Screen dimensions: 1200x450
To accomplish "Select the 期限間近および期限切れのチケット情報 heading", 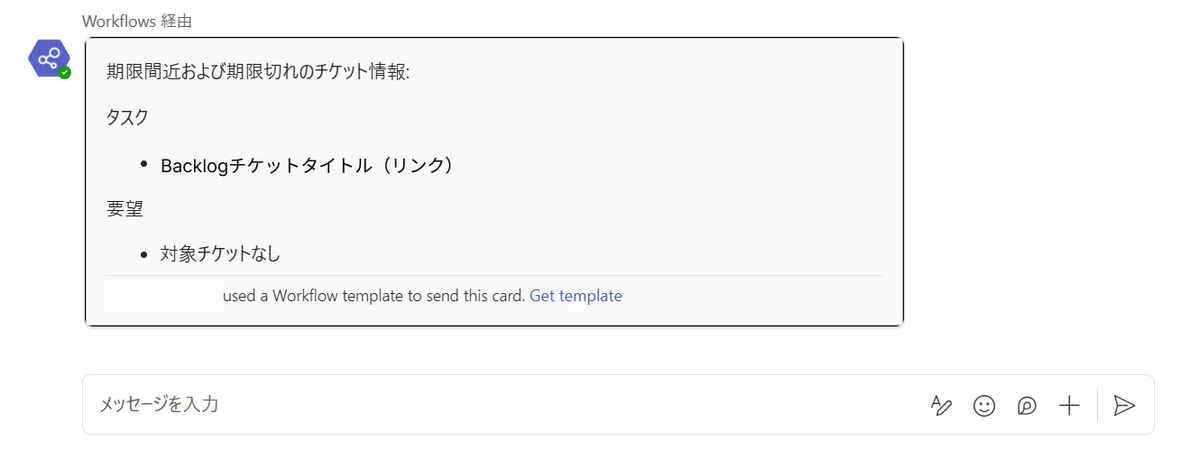I will (x=258, y=72).
